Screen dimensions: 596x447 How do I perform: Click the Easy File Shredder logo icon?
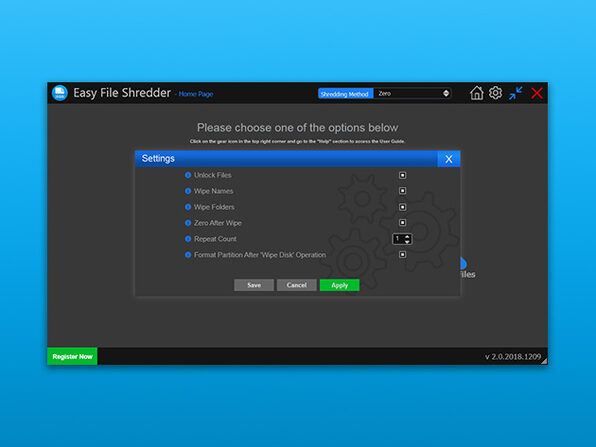click(x=60, y=93)
